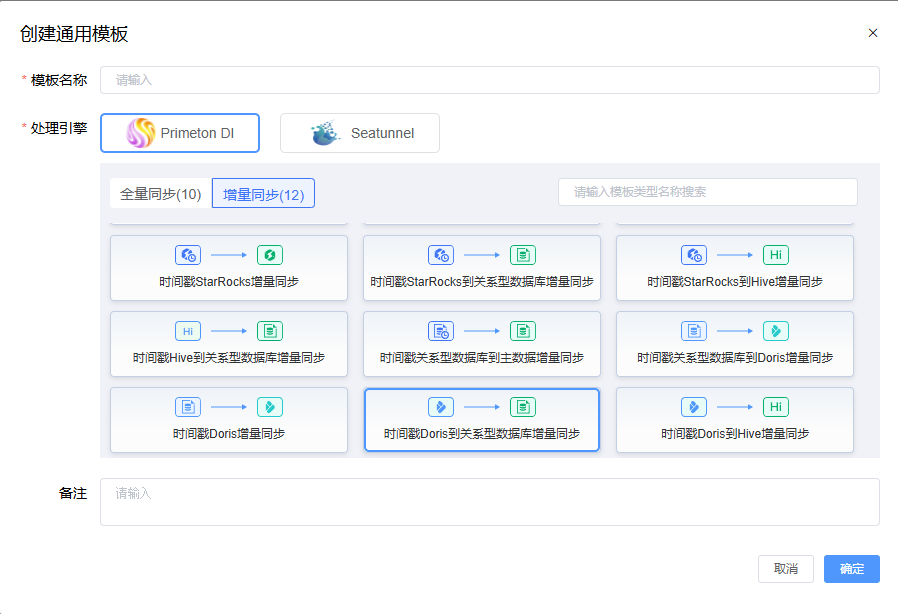Click the source icon on 时间戳关系型数据库到主数据增量同步
Image resolution: width=898 pixels, height=614 pixels.
coord(441,331)
